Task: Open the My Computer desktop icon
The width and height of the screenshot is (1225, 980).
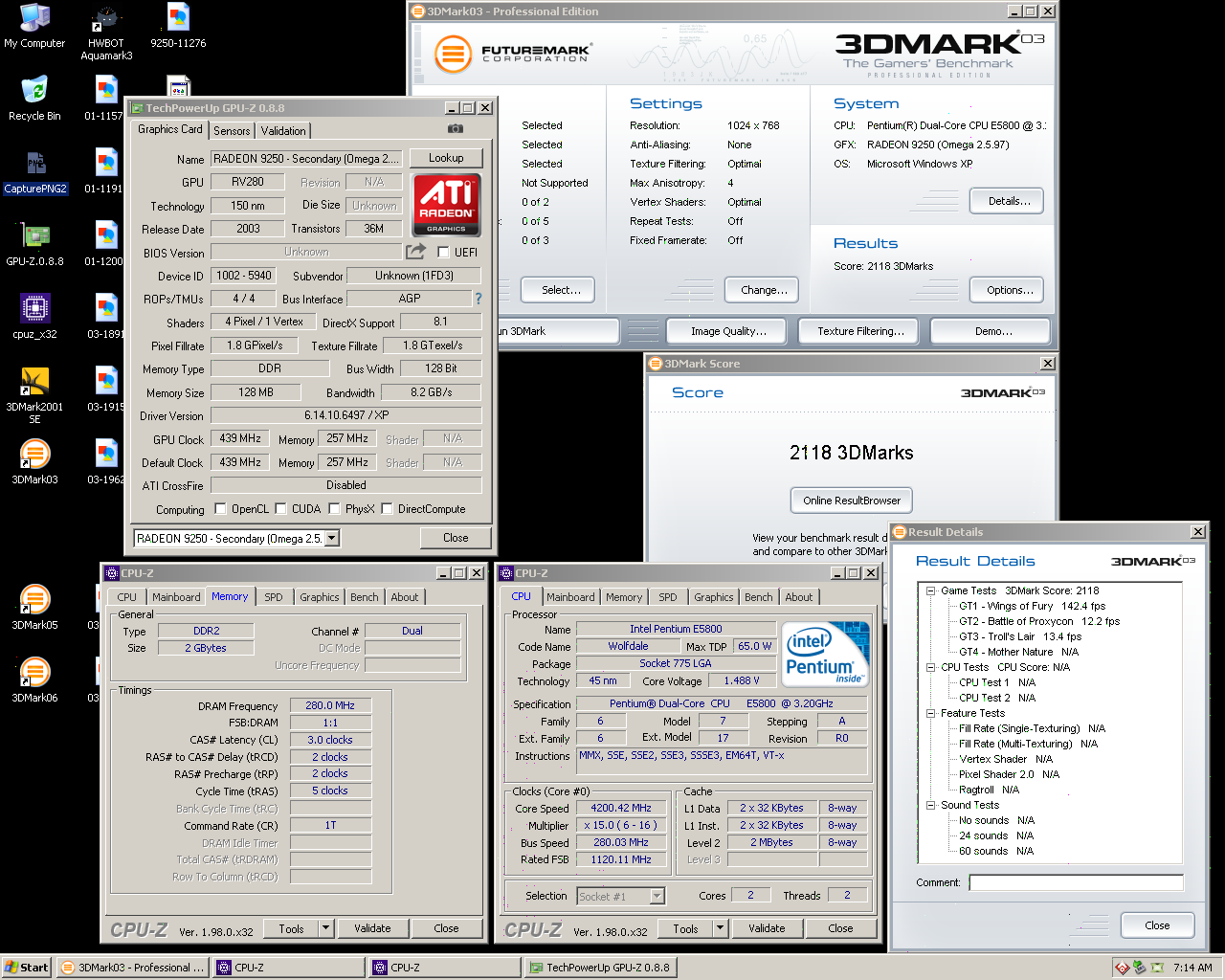Action: point(34,27)
